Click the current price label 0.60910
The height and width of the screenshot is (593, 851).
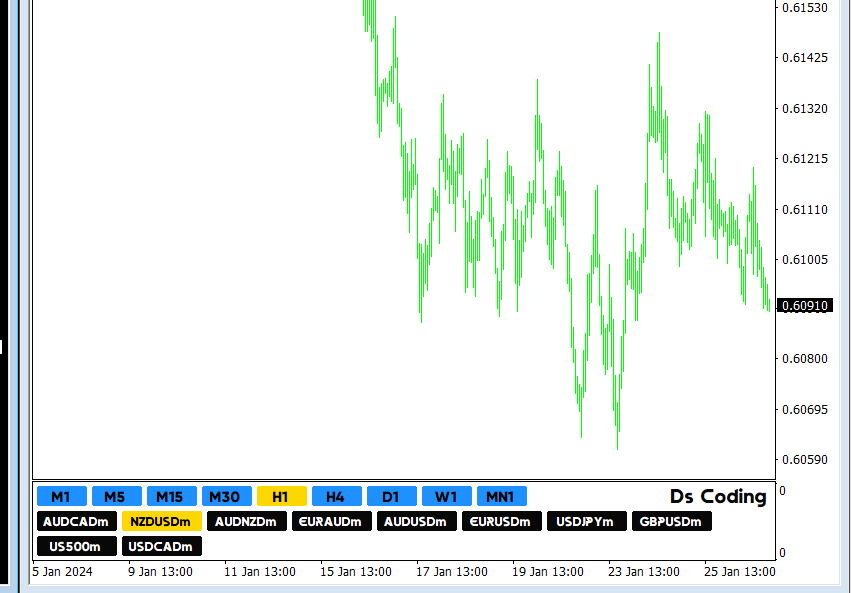point(805,306)
